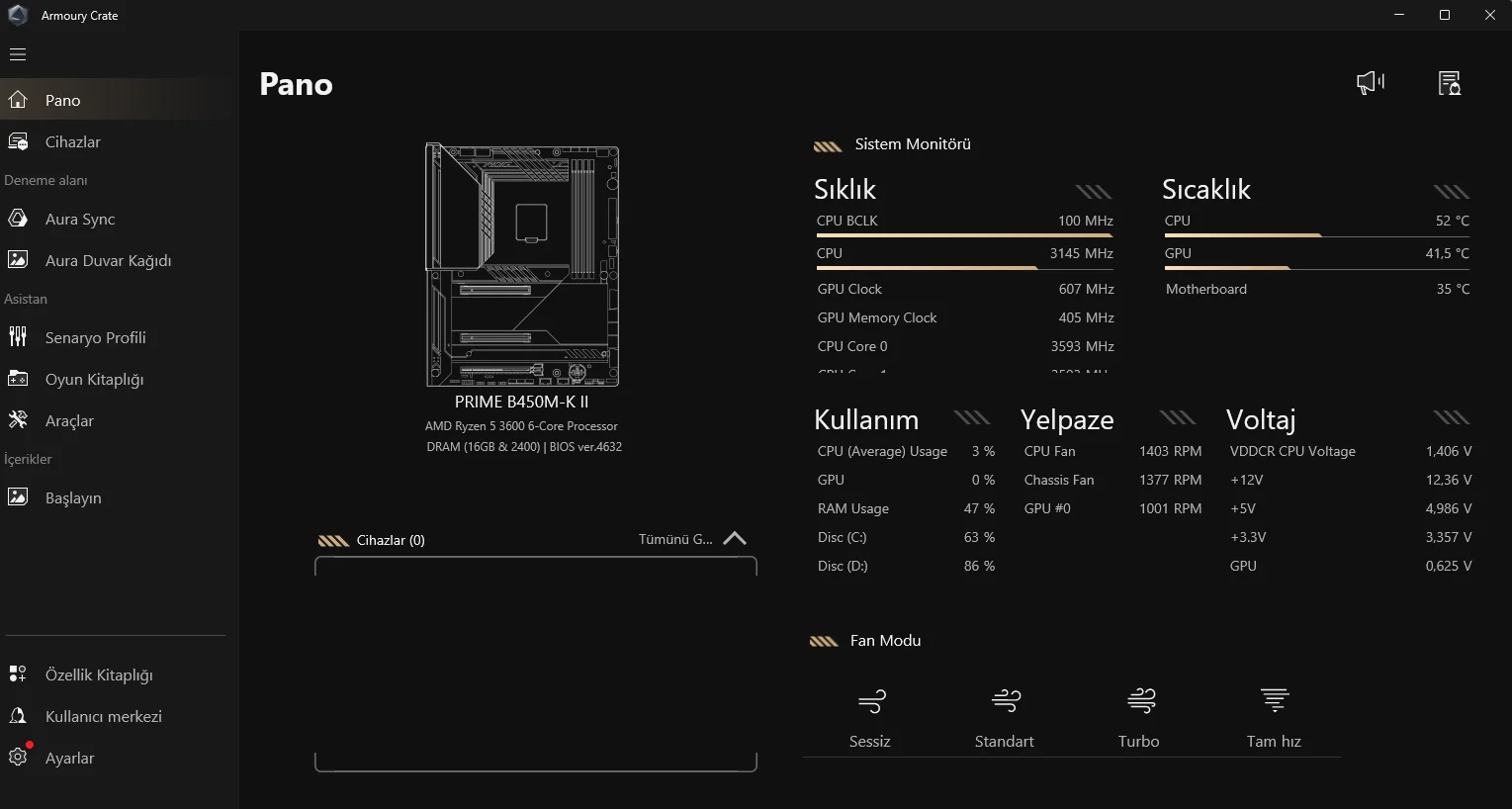The image size is (1512, 809).
Task: Open the Kullanıcı merkezi menu label
Action: point(104,716)
